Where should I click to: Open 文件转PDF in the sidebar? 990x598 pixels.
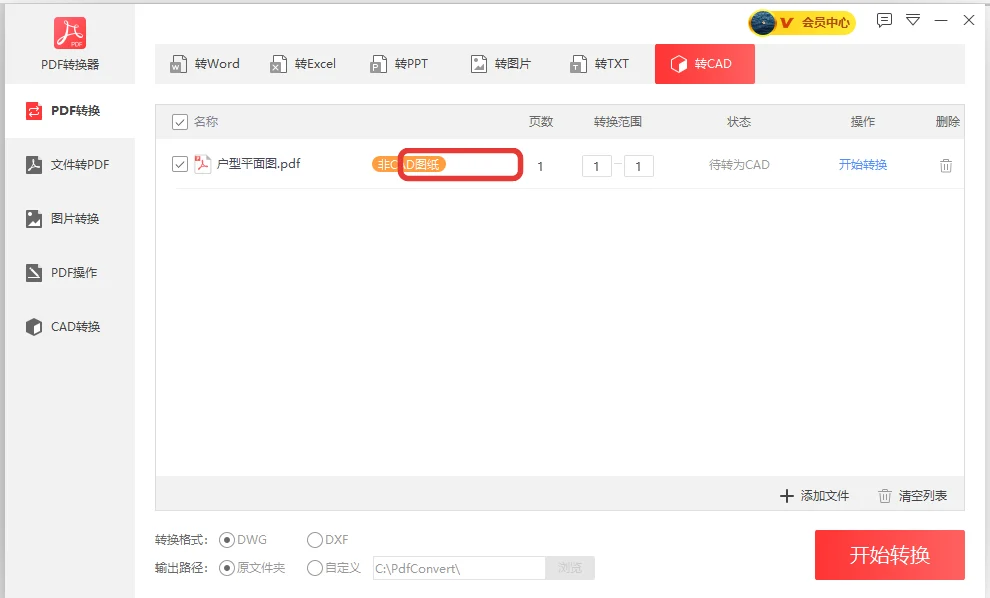(x=70, y=165)
